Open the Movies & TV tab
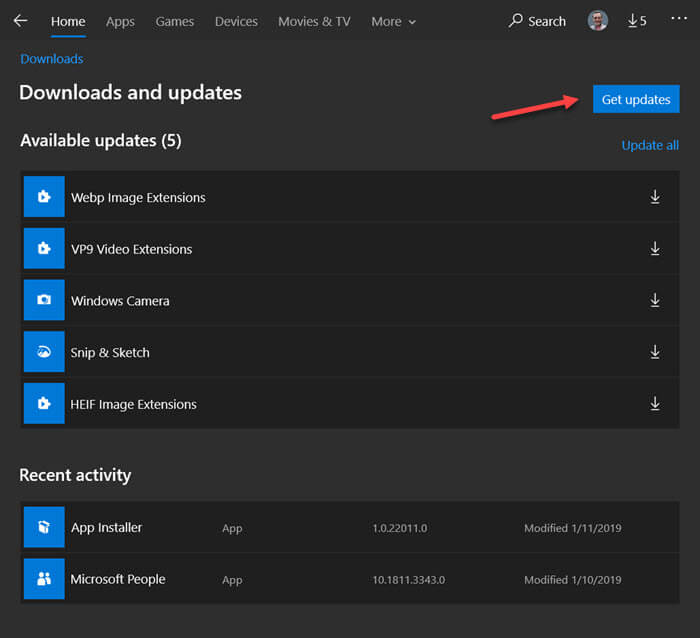The width and height of the screenshot is (700, 638). pos(314,21)
